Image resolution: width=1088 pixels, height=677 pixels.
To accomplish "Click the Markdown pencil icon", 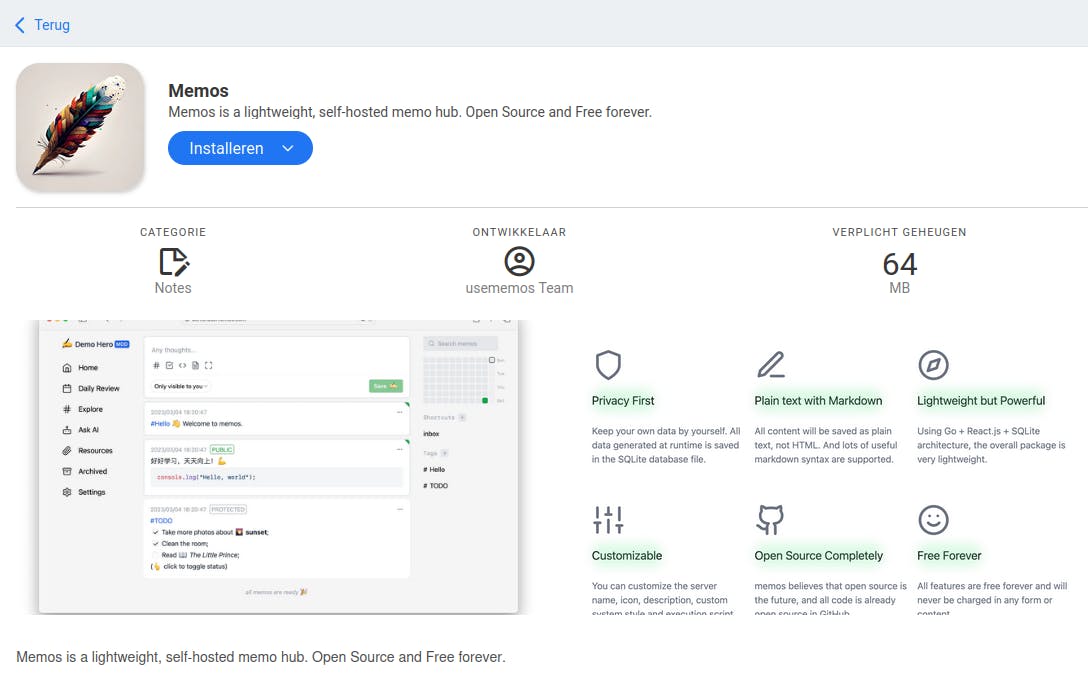I will (x=770, y=365).
